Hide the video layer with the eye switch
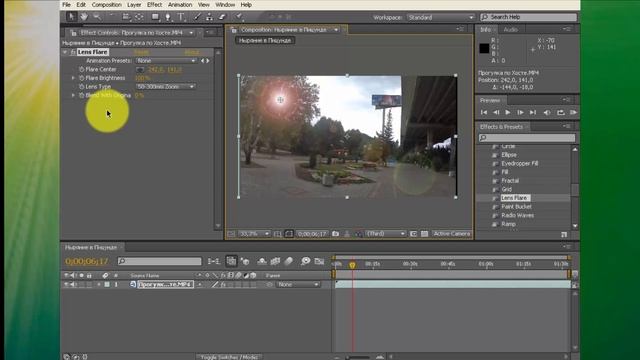Image resolution: width=640 pixels, height=360 pixels. 67,284
